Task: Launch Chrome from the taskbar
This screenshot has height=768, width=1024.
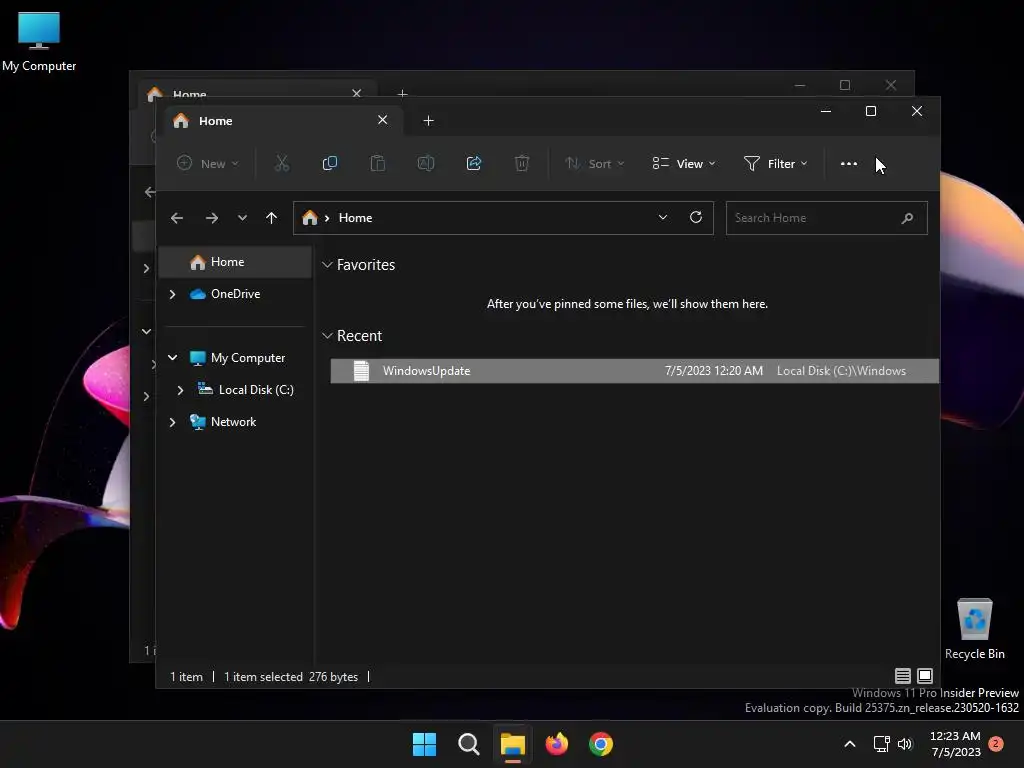Action: point(601,744)
